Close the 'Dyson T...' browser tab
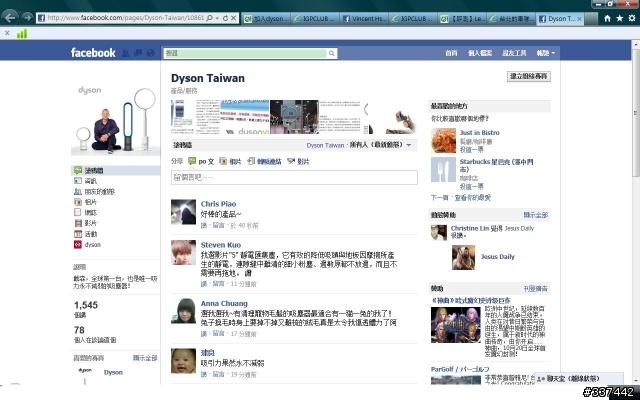The image size is (640, 400). (579, 19)
